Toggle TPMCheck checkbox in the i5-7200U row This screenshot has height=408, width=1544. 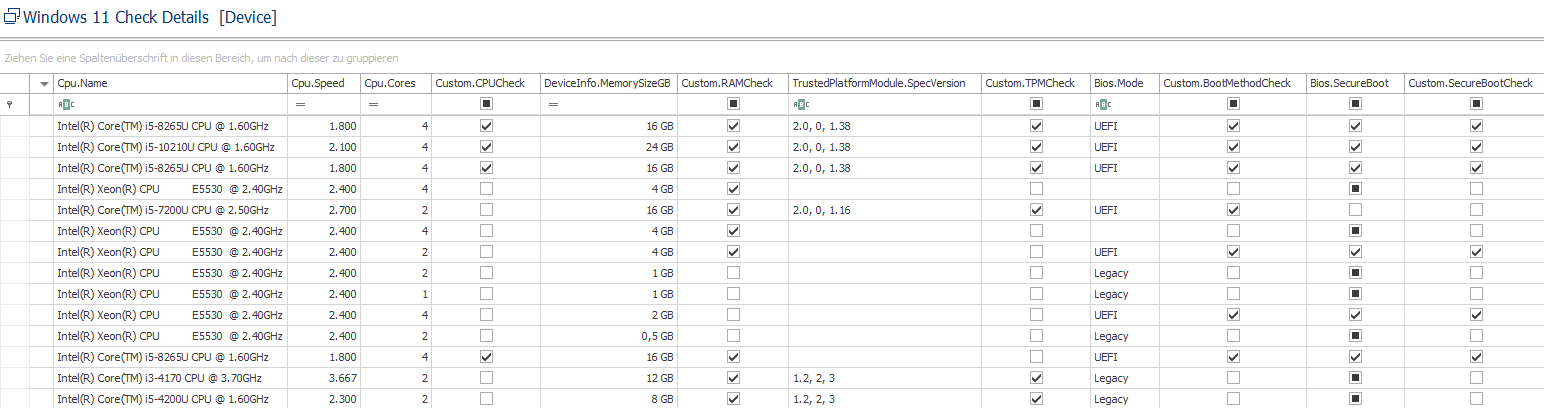click(x=1036, y=210)
